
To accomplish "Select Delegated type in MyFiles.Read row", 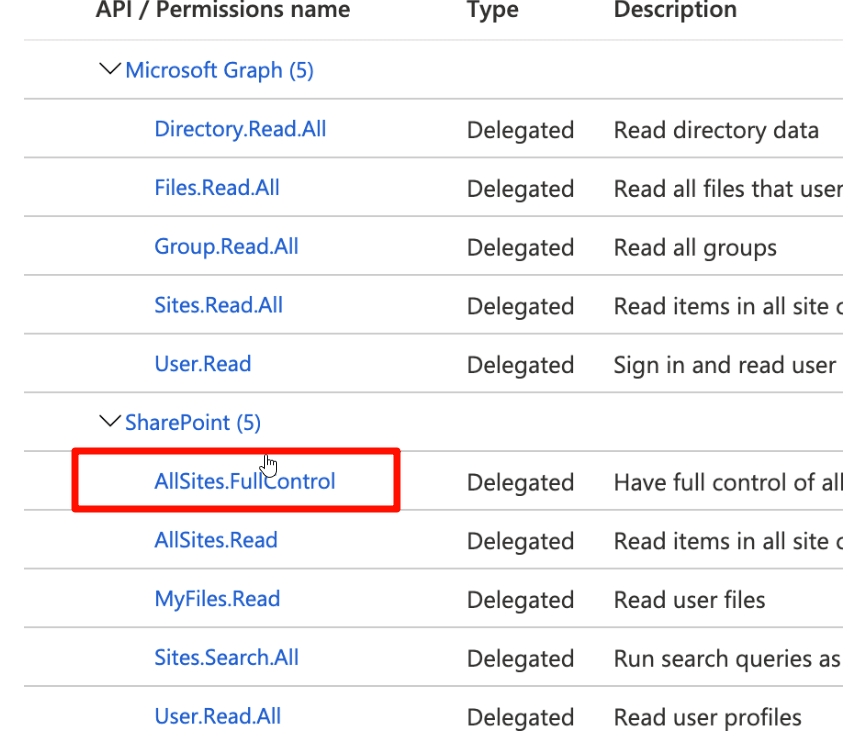I will tap(521, 600).
